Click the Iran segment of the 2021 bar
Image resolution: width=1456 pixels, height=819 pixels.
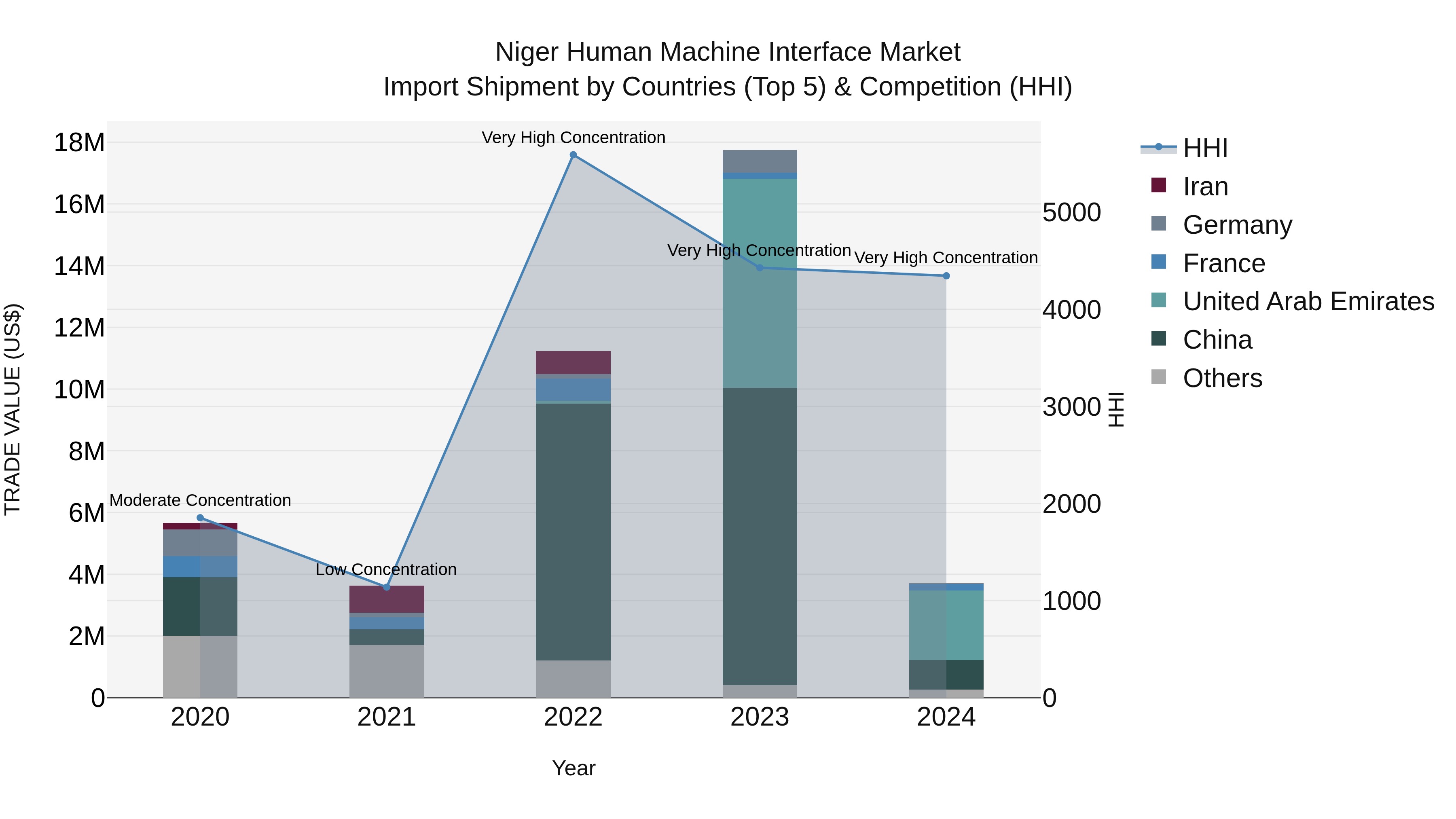coord(387,599)
